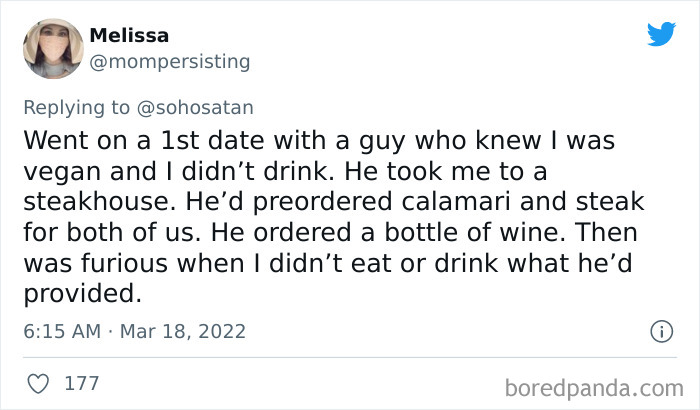The image size is (700, 410).
Task: Like the tweet with heart icon
Action: (37, 382)
